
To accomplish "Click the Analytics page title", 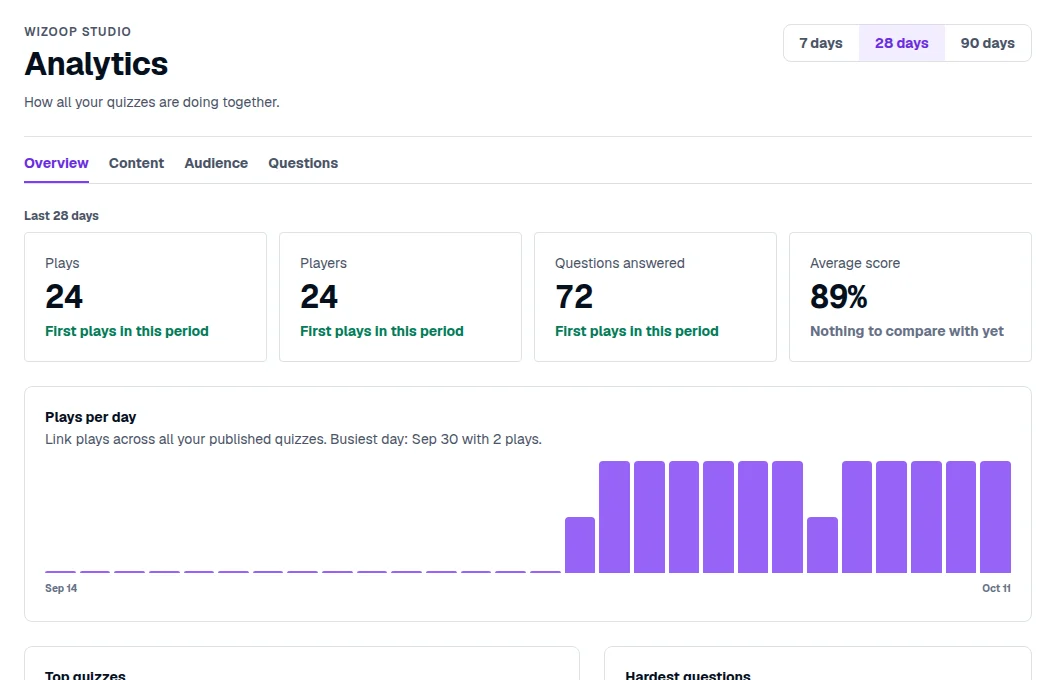I will 96,64.
